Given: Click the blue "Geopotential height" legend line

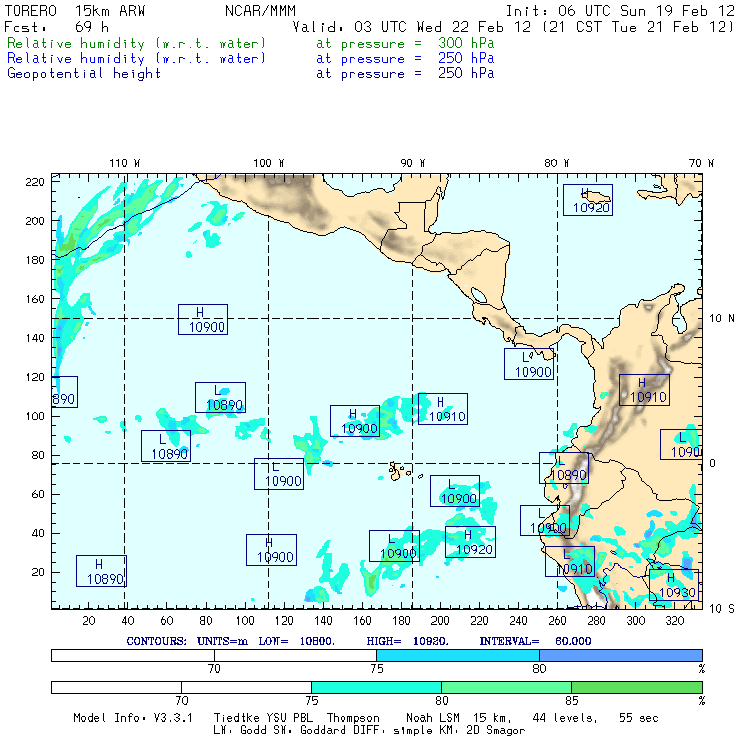Looking at the screenshot, I should [x=84, y=74].
